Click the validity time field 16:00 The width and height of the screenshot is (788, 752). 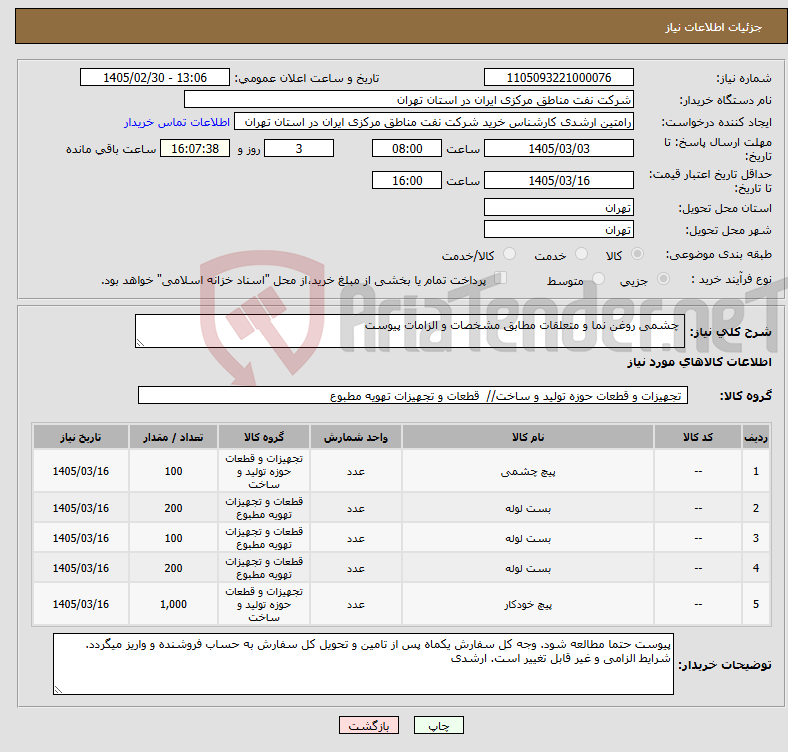[x=407, y=180]
